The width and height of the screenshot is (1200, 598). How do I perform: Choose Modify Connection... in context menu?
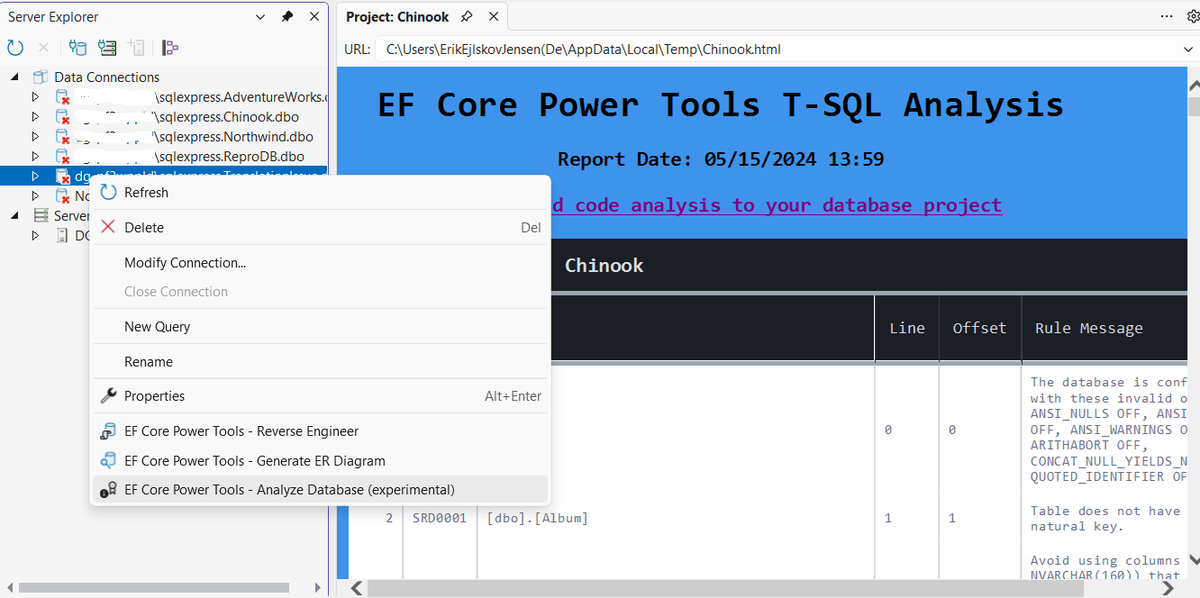(x=320, y=263)
